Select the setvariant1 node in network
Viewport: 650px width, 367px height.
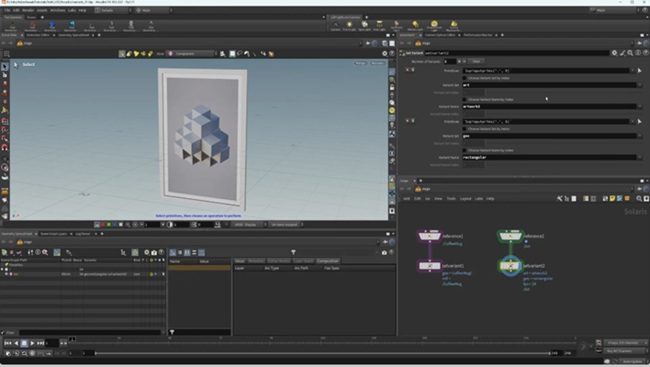point(429,266)
